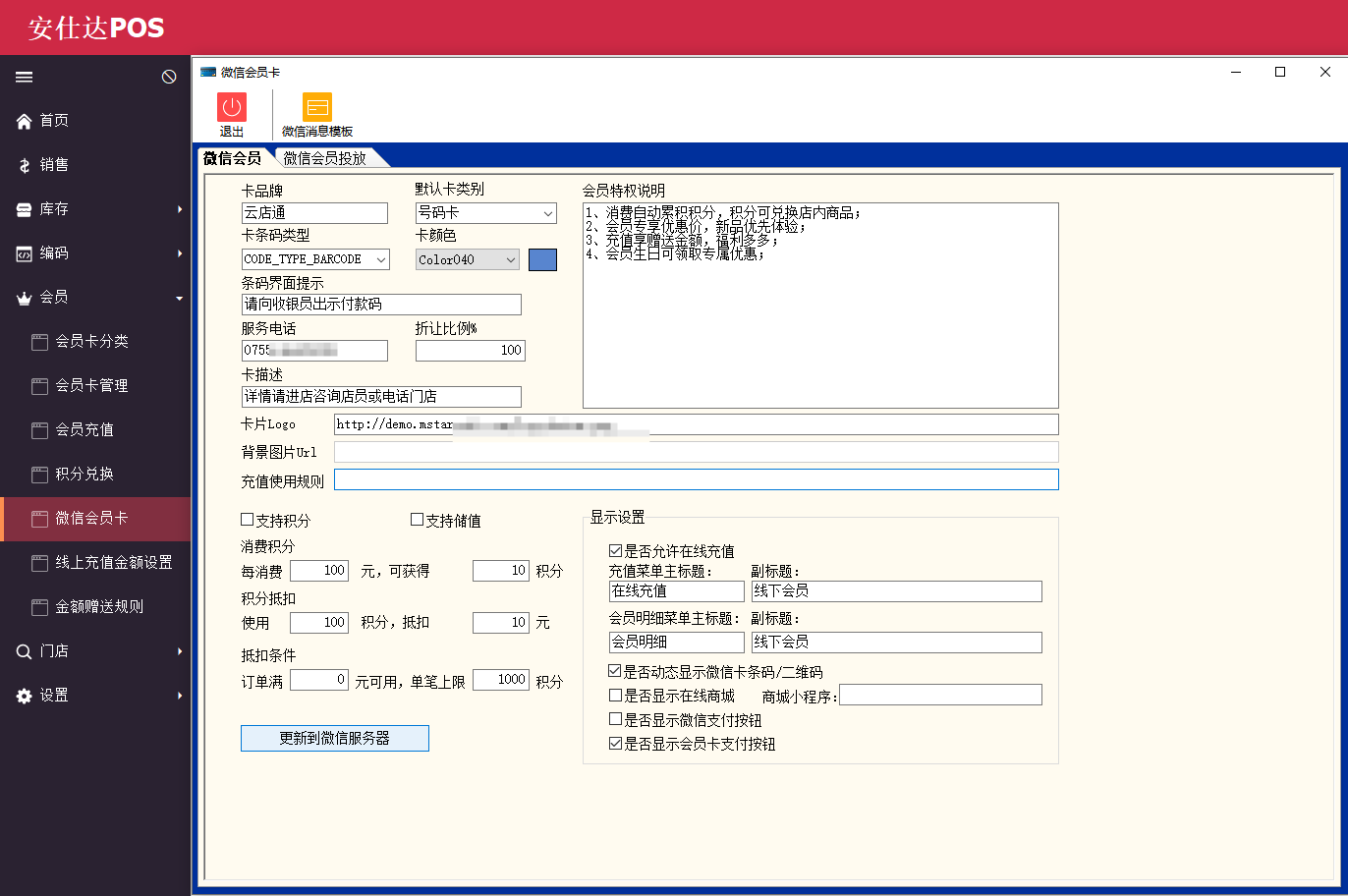
Task: Expand the 库存 submenu arrow
Action: (x=180, y=209)
